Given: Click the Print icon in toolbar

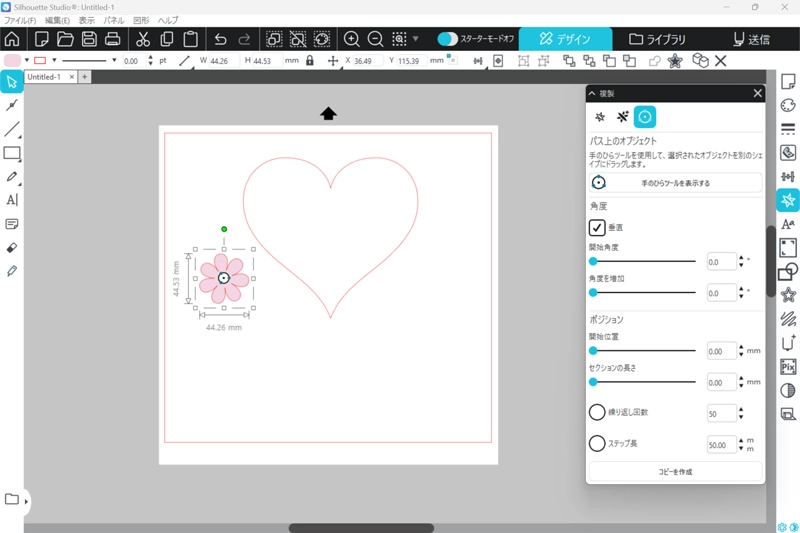Looking at the screenshot, I should [113, 39].
